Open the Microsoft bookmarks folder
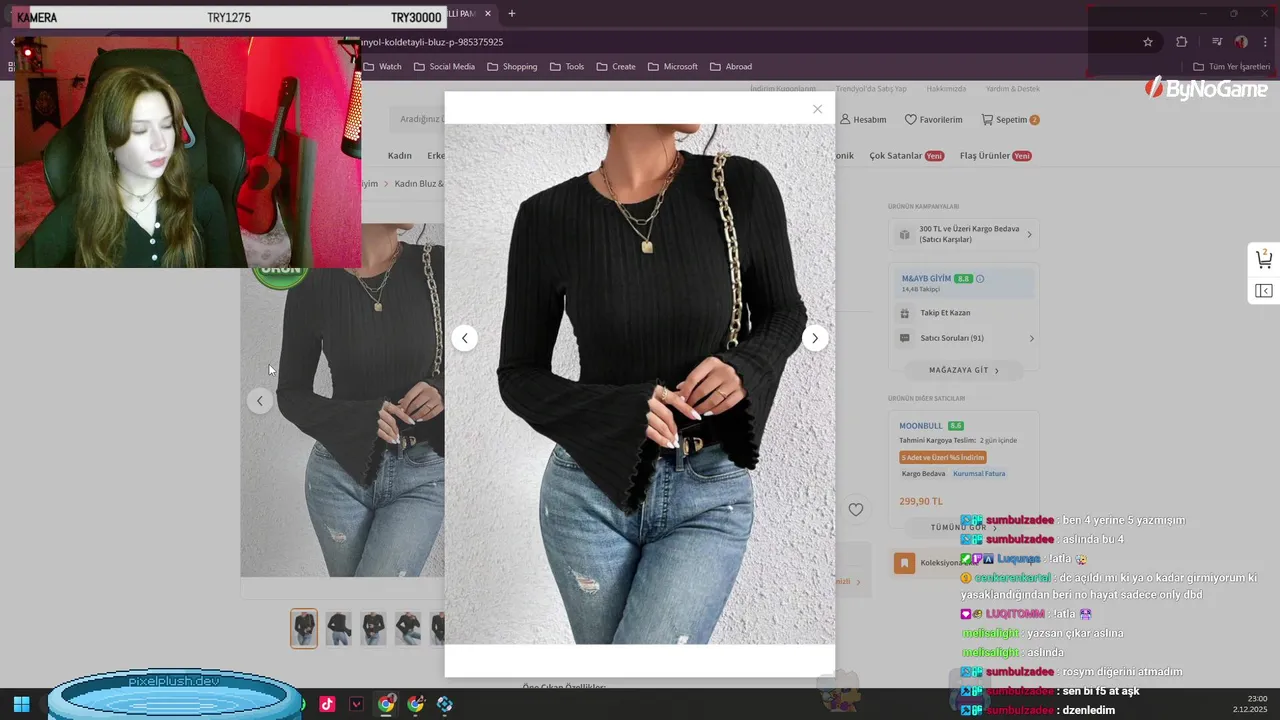The height and width of the screenshot is (720, 1280). tap(673, 67)
